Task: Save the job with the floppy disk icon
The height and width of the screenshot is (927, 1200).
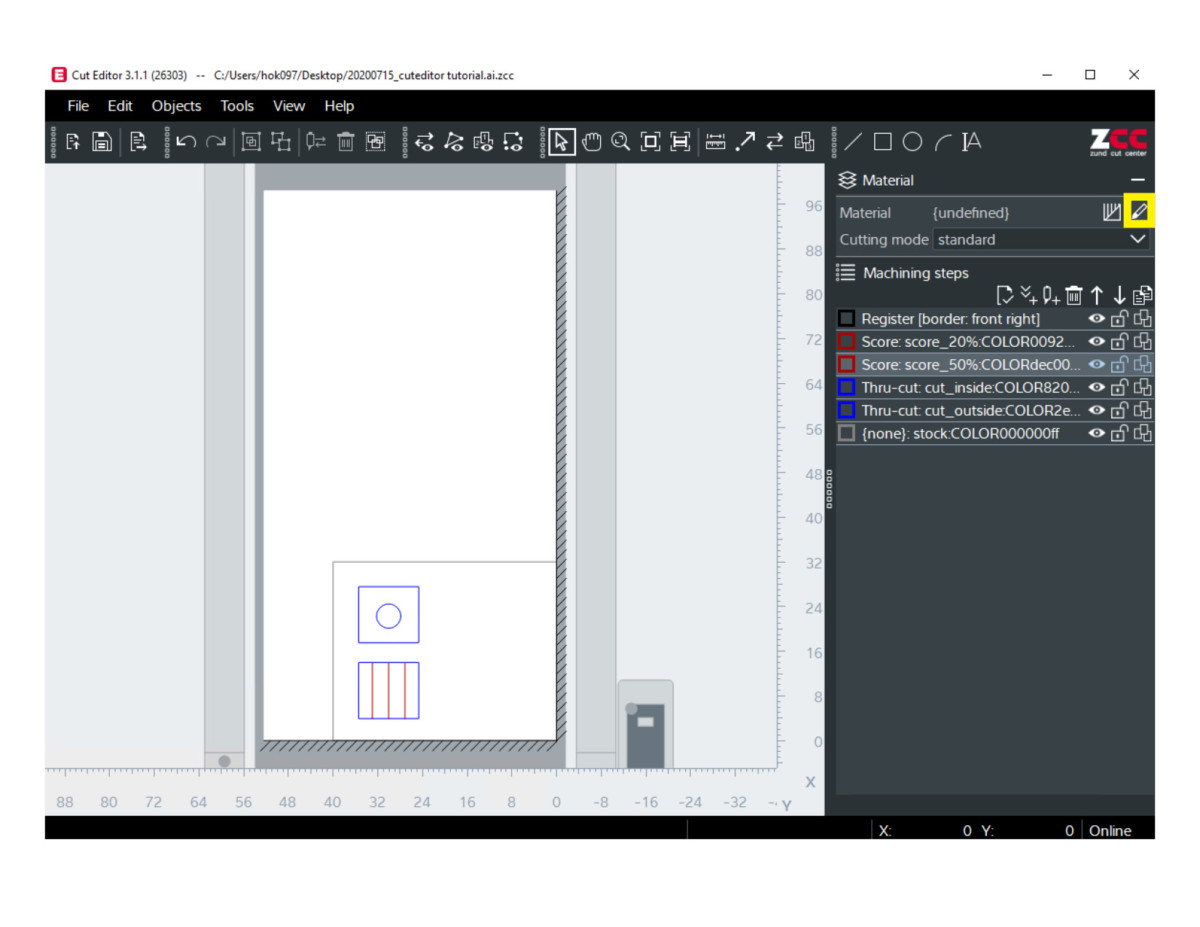Action: pyautogui.click(x=102, y=142)
